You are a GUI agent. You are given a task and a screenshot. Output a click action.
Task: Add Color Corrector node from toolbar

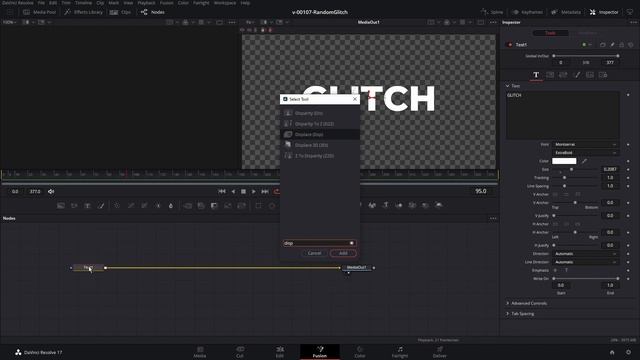[117, 206]
